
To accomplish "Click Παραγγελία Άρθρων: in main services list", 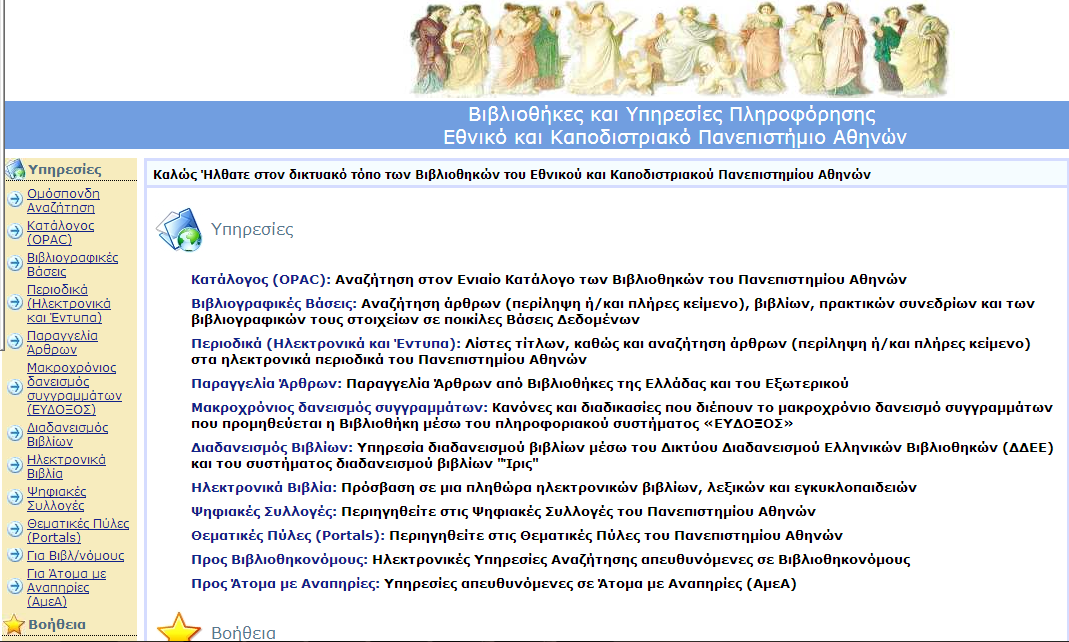I will (266, 384).
